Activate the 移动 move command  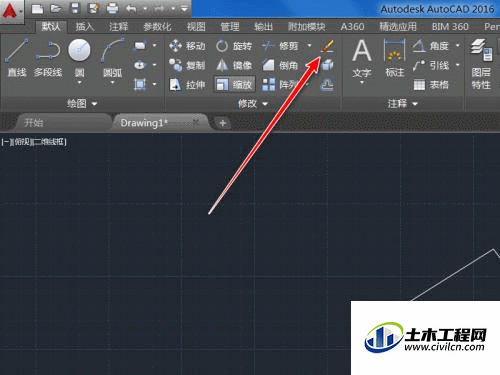tap(187, 46)
